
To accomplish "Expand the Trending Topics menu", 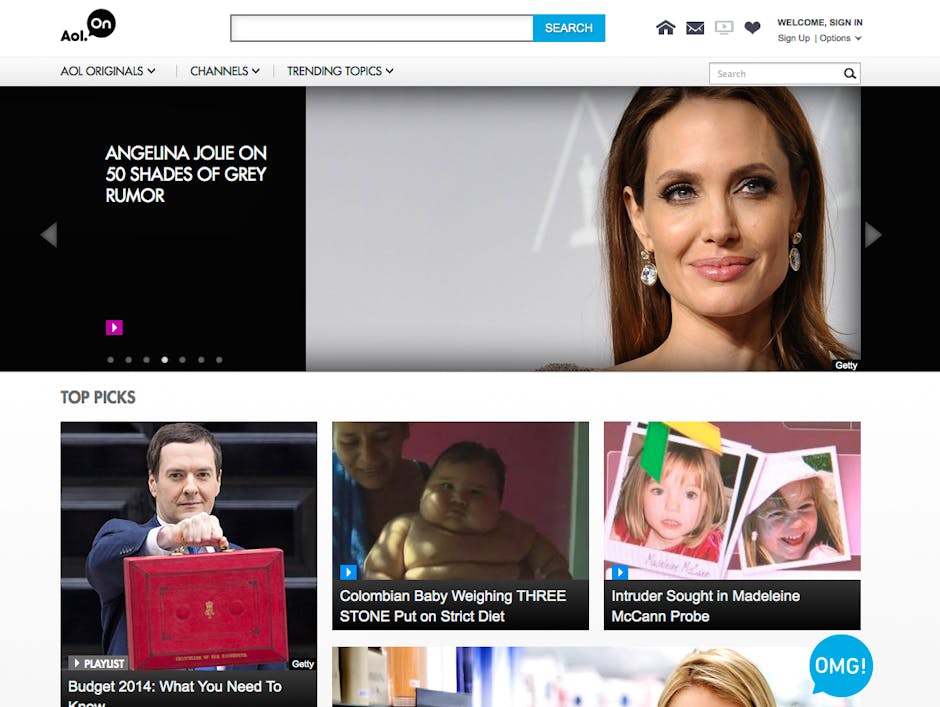I will coord(340,71).
